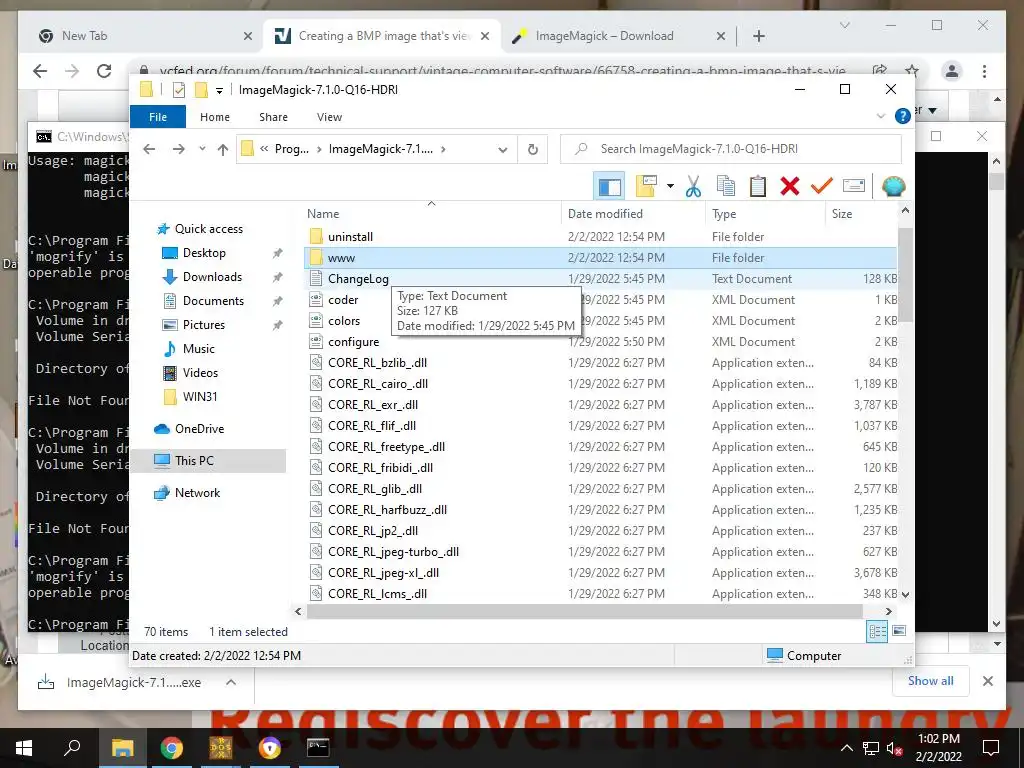The height and width of the screenshot is (768, 1024).
Task: Expand the folder options dropdown arrow
Action: pos(670,187)
